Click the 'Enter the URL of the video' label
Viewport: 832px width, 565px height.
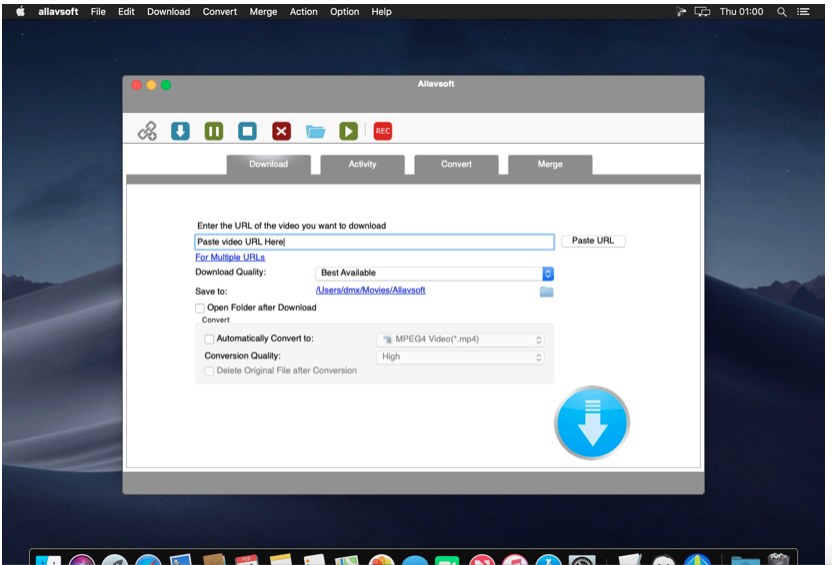(x=291, y=225)
